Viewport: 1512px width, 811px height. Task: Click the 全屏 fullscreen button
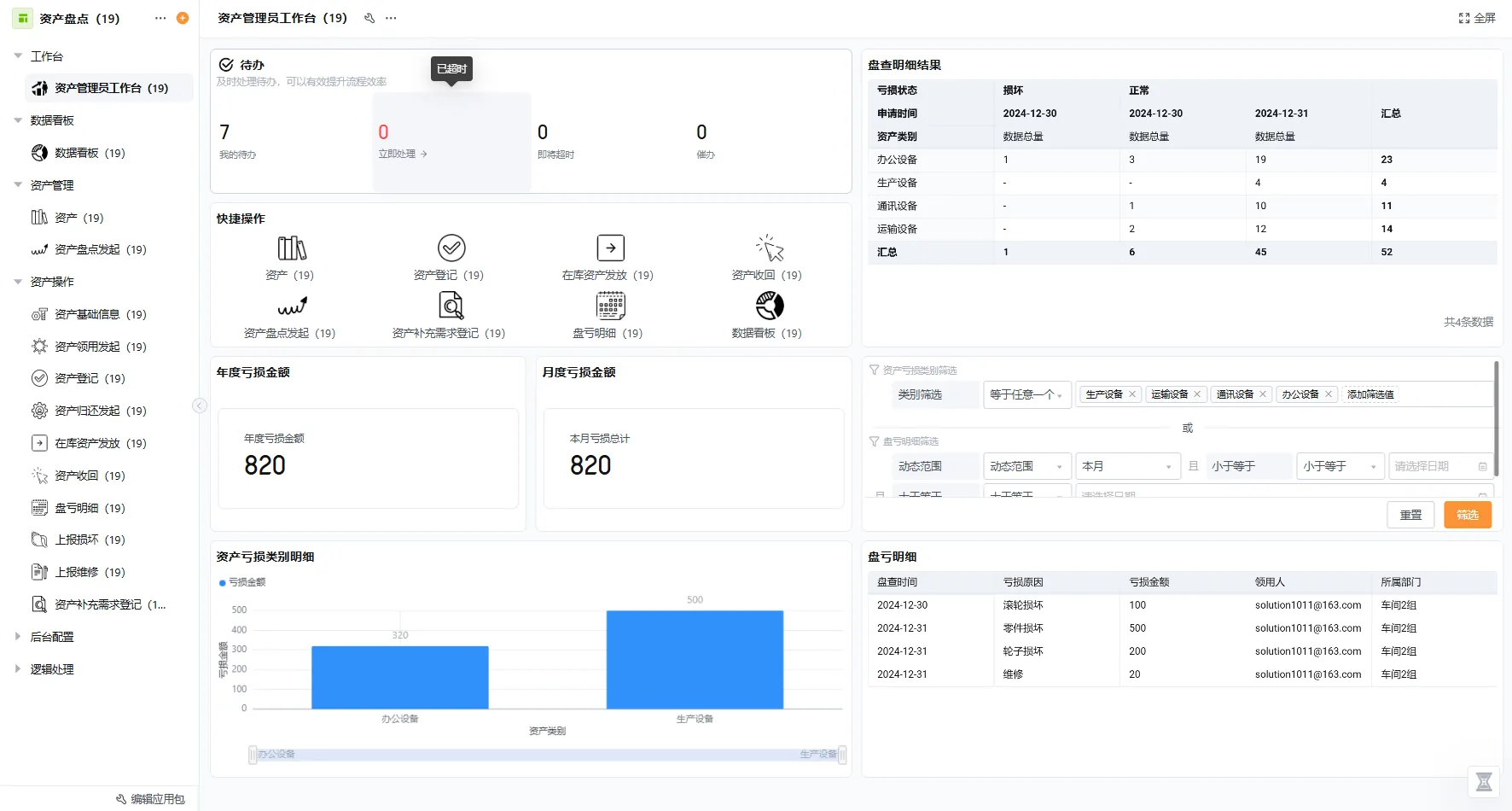point(1477,18)
